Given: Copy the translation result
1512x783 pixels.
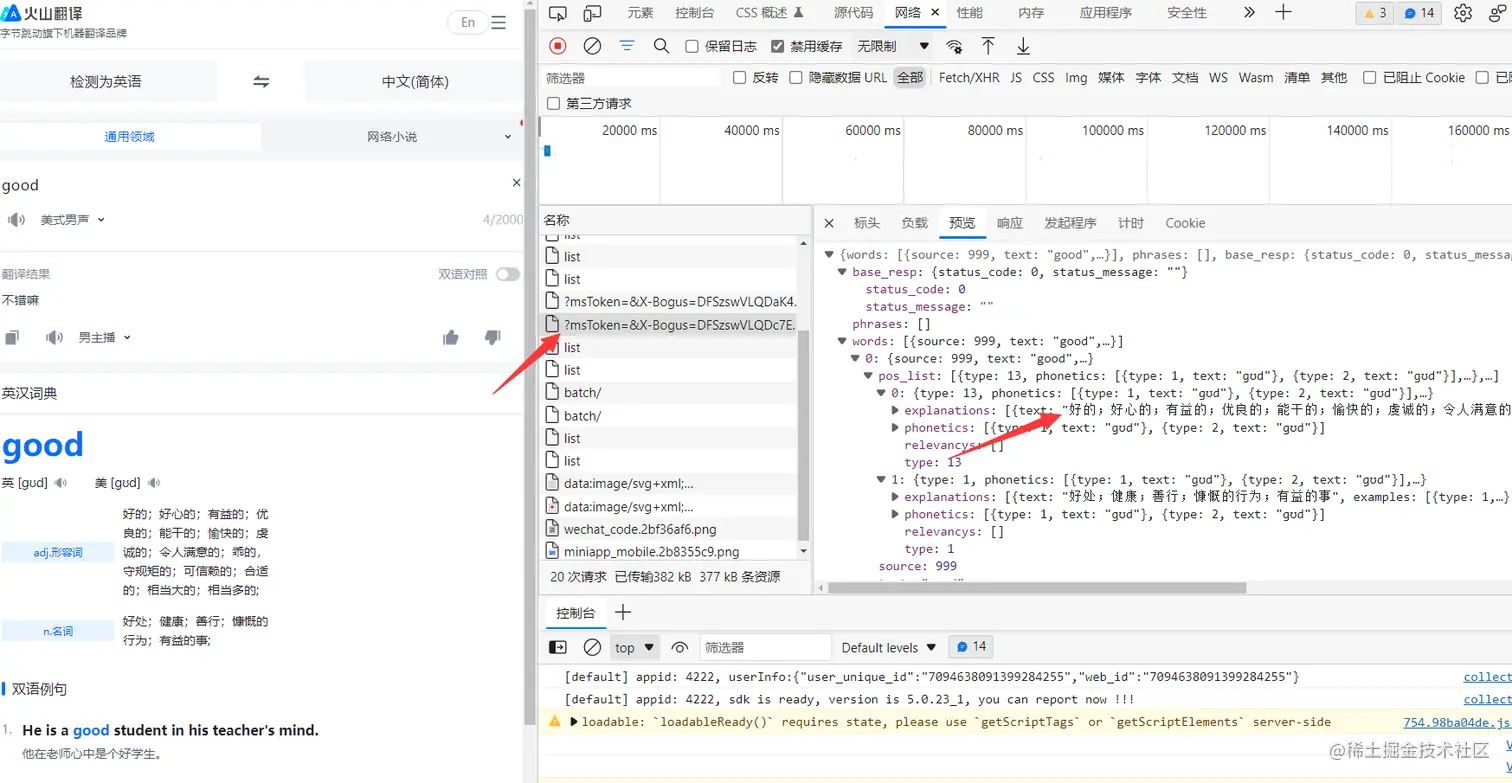Looking at the screenshot, I should point(11,338).
